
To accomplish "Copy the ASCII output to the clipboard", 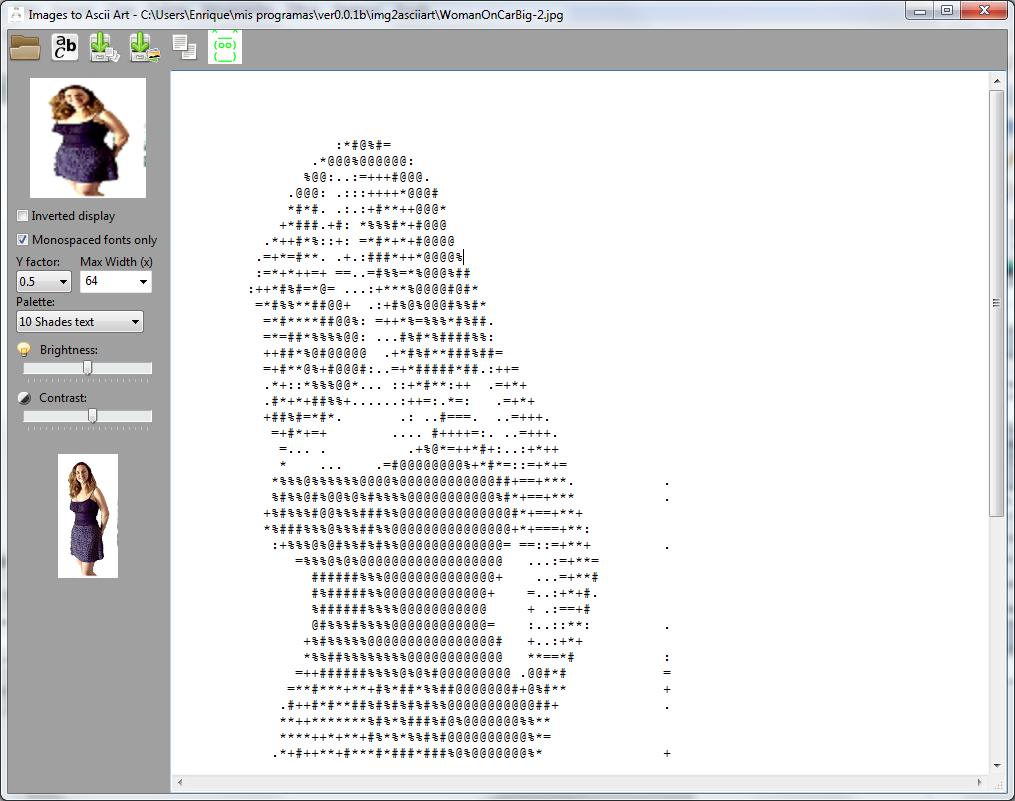I will (x=184, y=47).
